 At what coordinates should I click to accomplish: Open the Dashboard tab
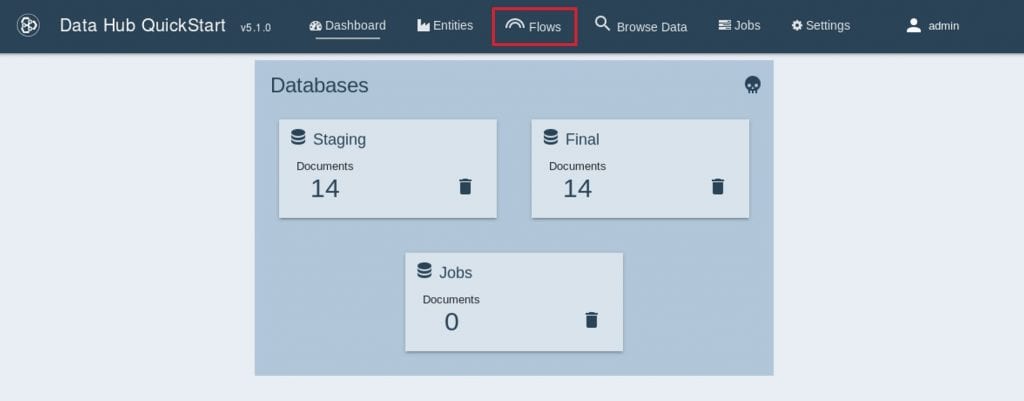(x=347, y=26)
